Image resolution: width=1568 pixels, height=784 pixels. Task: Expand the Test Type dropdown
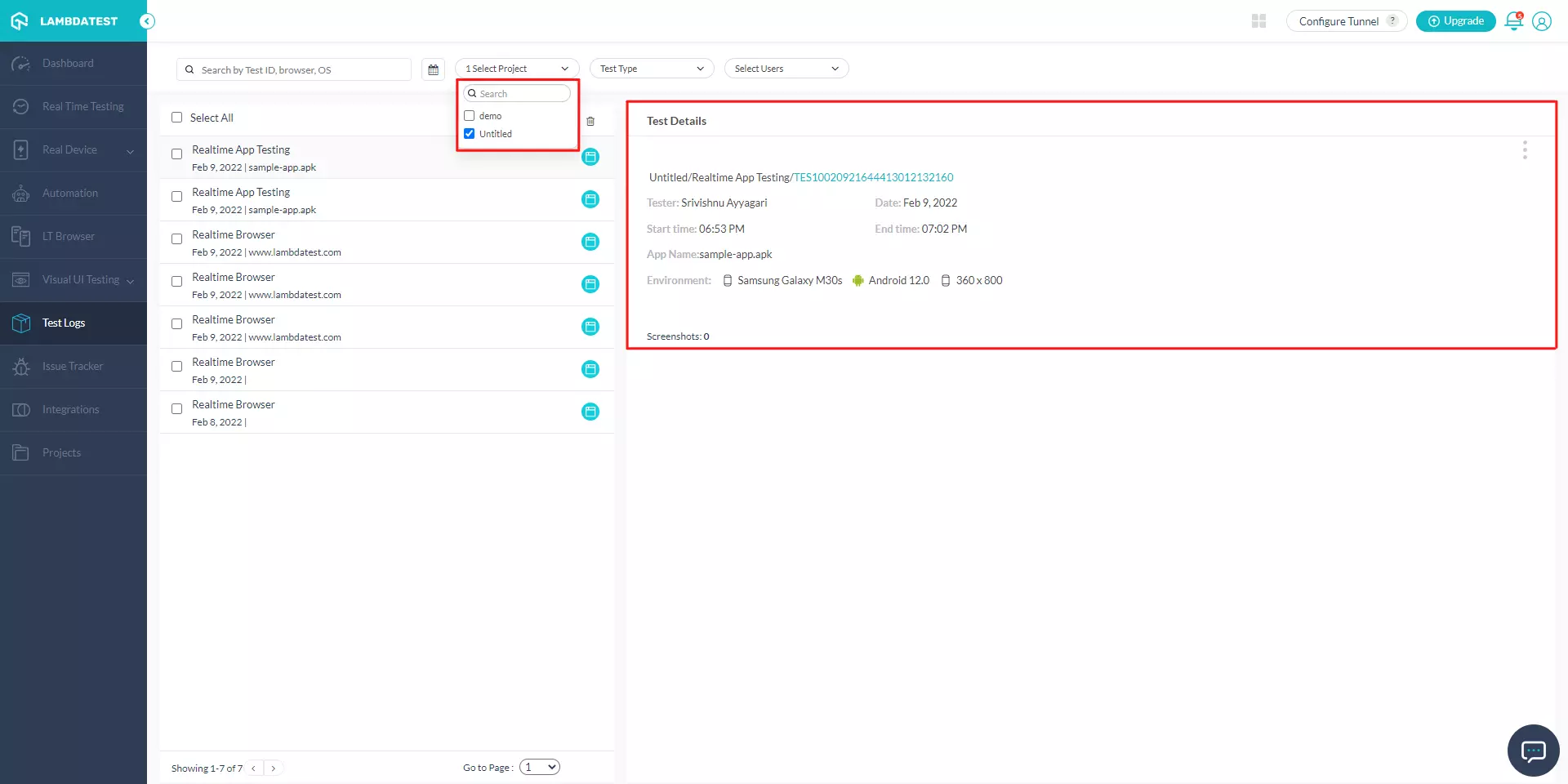[652, 69]
